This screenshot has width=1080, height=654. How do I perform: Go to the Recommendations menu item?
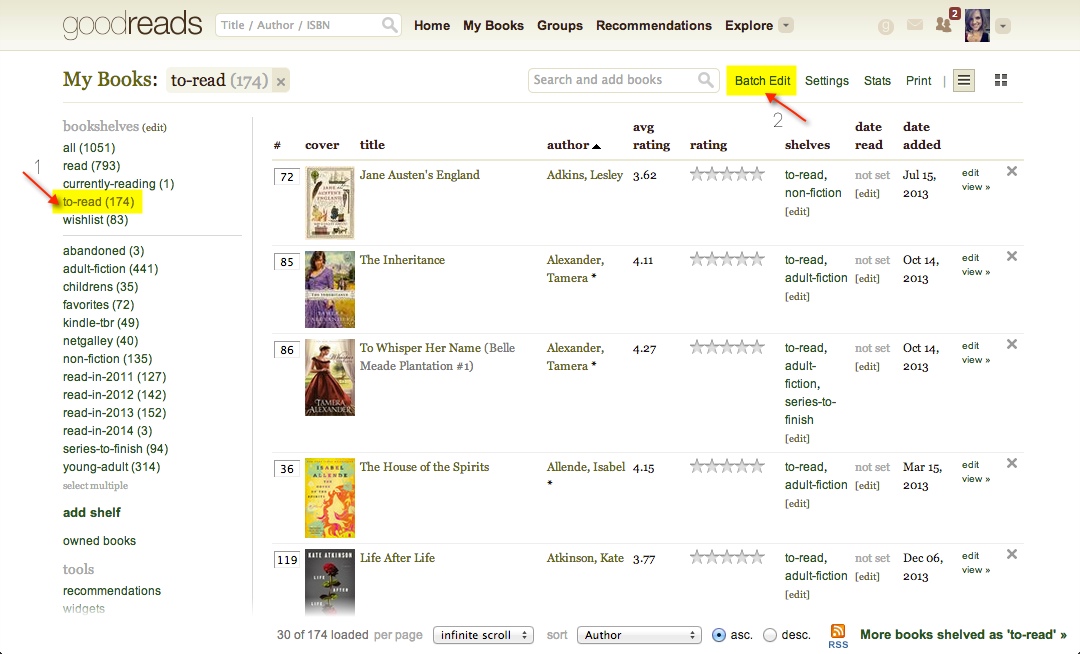[x=653, y=25]
